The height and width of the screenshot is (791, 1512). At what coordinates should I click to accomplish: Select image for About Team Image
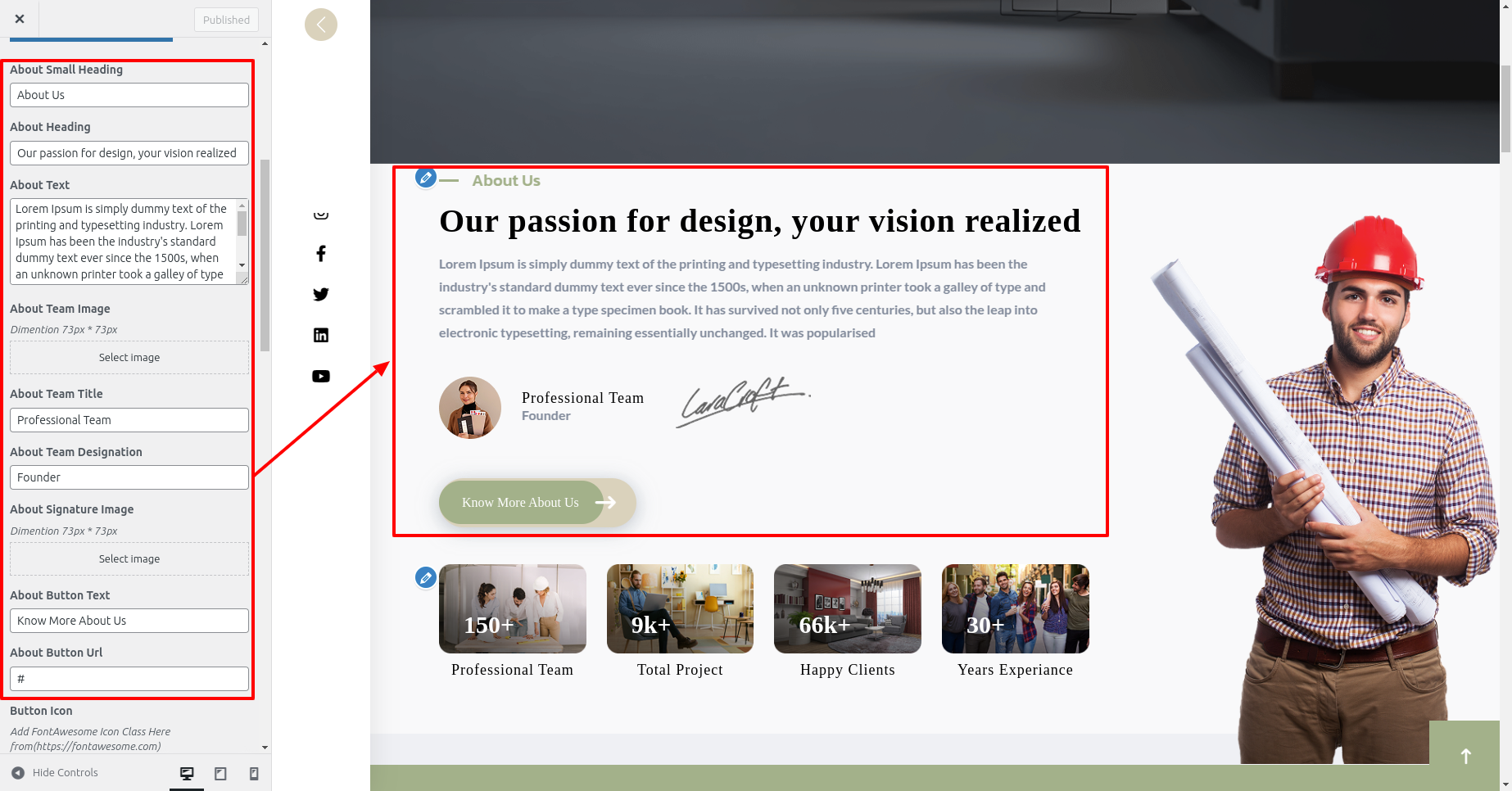[x=129, y=358]
